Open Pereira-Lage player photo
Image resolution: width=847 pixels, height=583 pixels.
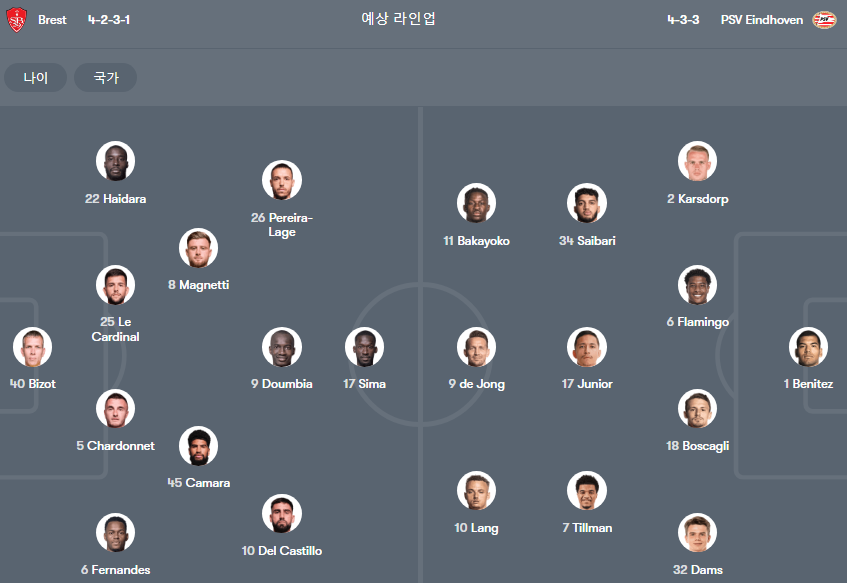[282, 180]
